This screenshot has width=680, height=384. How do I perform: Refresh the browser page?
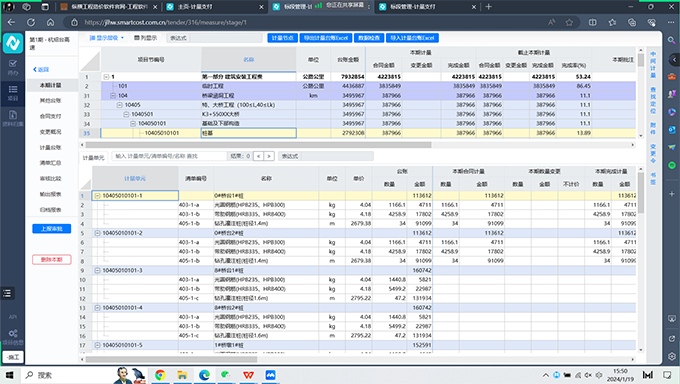pos(31,22)
